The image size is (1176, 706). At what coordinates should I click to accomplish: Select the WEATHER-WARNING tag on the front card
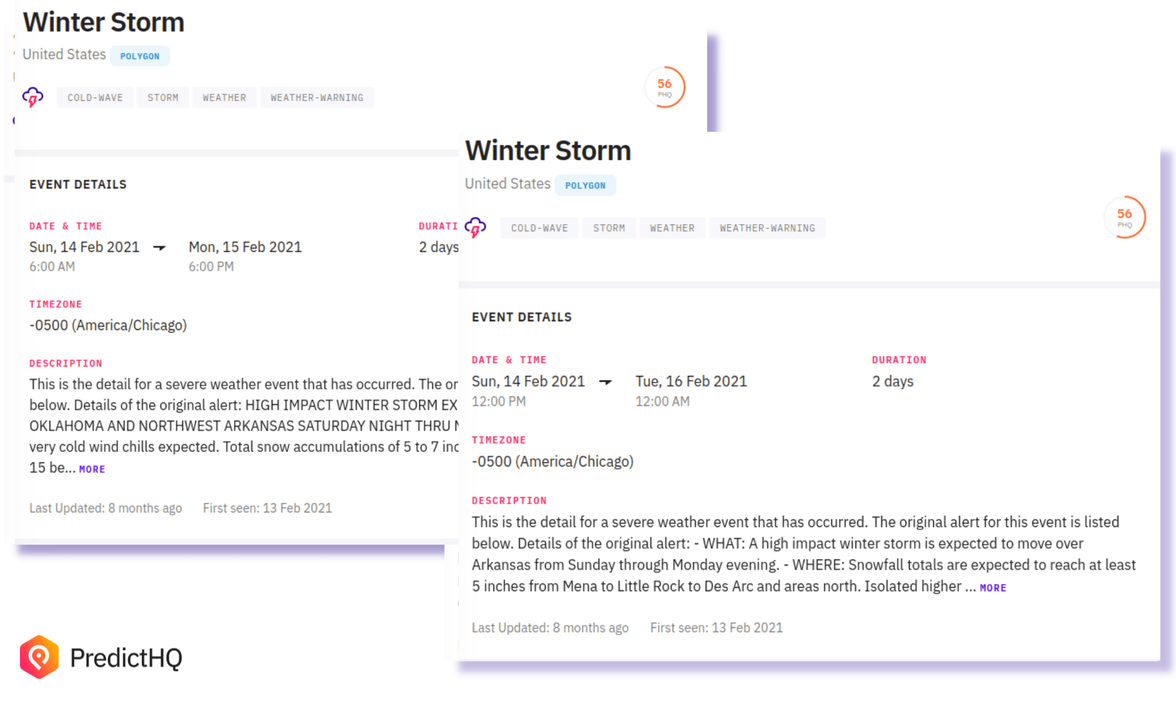pyautogui.click(x=767, y=227)
